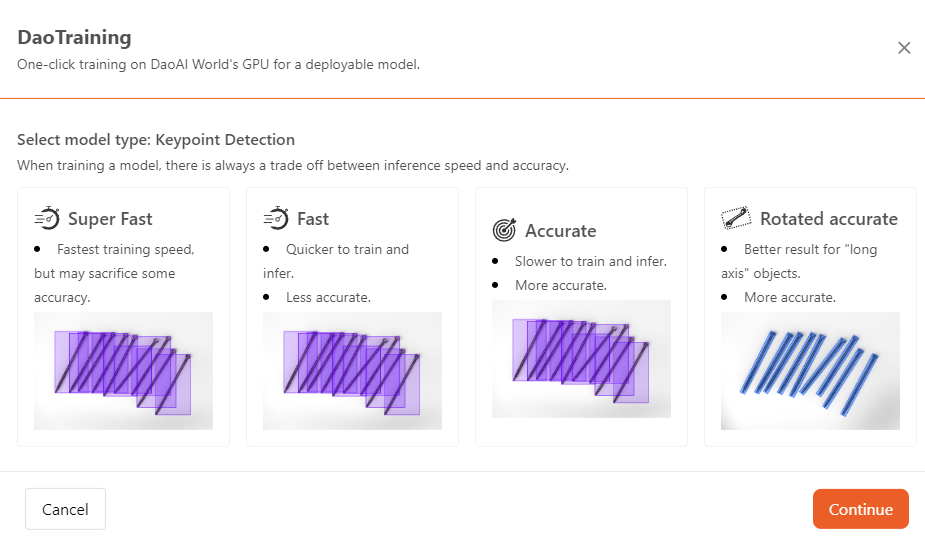This screenshot has height=543, width=925.
Task: Click the 'Less accurate.' bullet text
Action: tap(328, 297)
